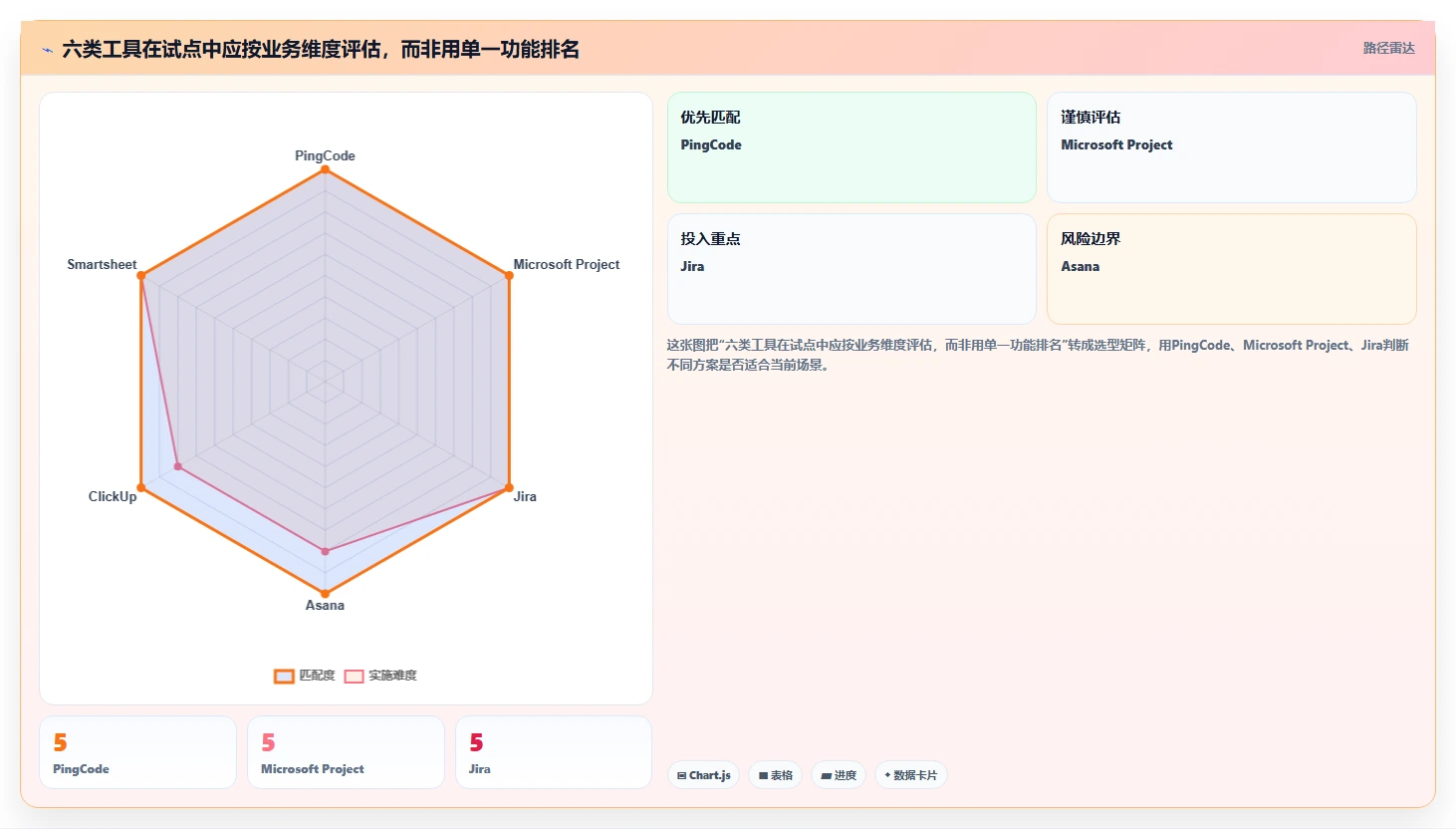Click the Jira axis label on radar chart
The width and height of the screenshot is (1456, 829).
pos(525,496)
